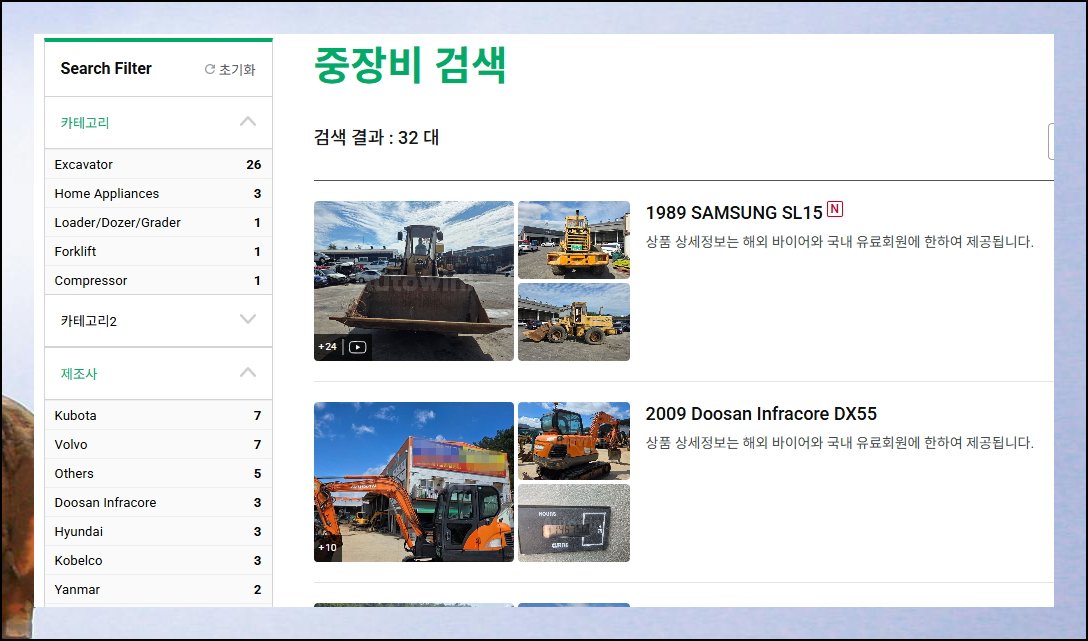1088x641 pixels.
Task: Select Others manufacturer filter
Action: pyautogui.click(x=158, y=474)
